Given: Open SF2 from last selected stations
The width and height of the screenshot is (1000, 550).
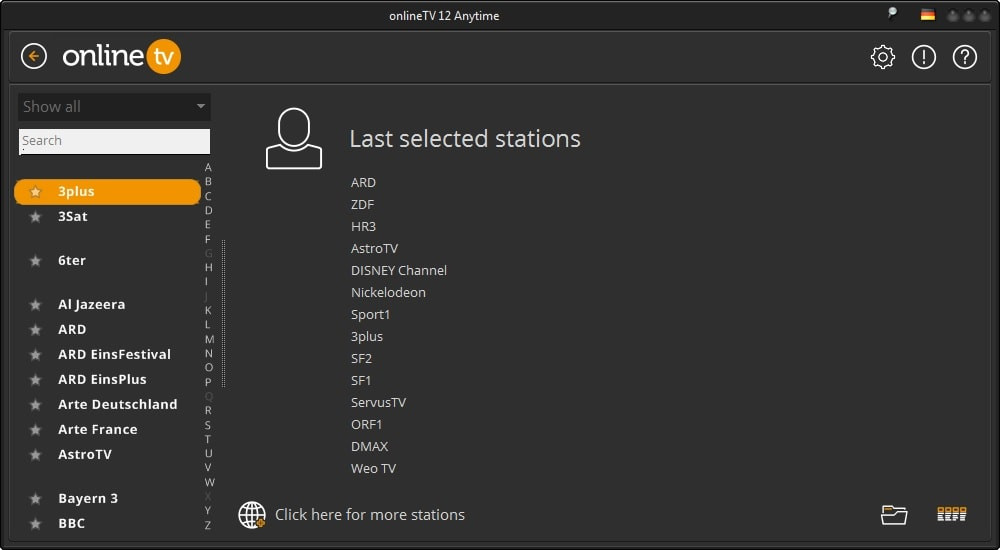Looking at the screenshot, I should click(361, 359).
